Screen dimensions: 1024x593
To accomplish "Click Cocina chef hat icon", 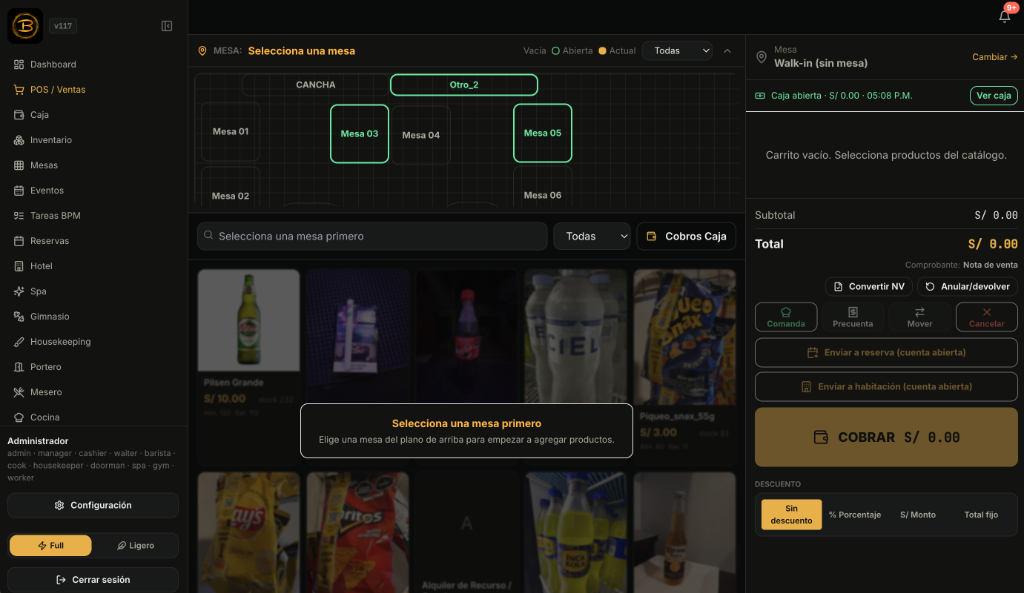I will tap(19, 417).
